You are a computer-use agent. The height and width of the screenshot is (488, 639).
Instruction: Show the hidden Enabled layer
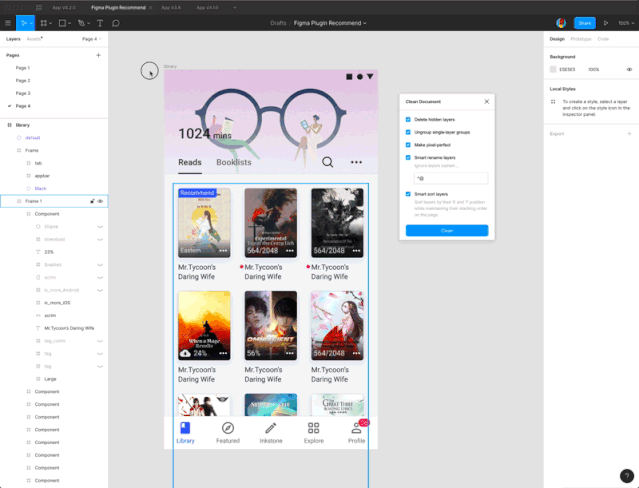(100, 265)
